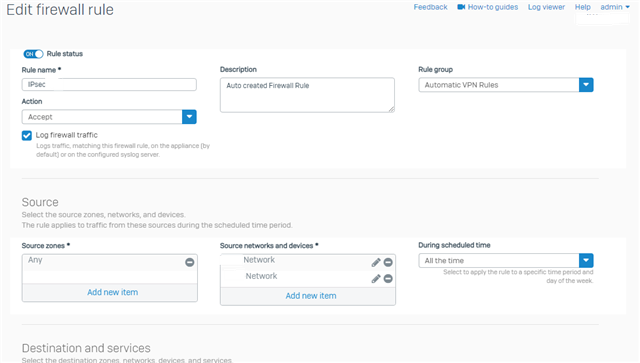Screen dimensions: 640x363
Task: Click the Rule group dropdown arrow
Action: pos(586,85)
